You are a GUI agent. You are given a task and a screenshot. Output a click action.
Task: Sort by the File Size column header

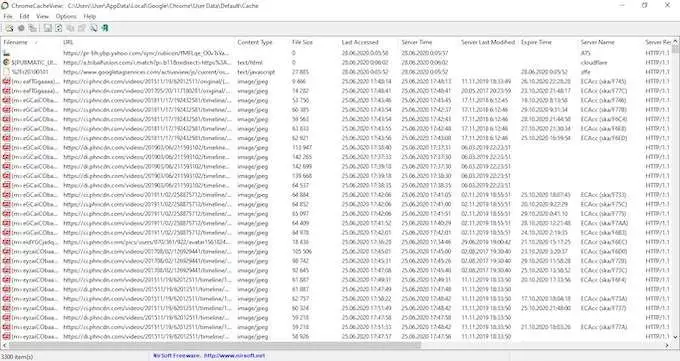pyautogui.click(x=314, y=42)
